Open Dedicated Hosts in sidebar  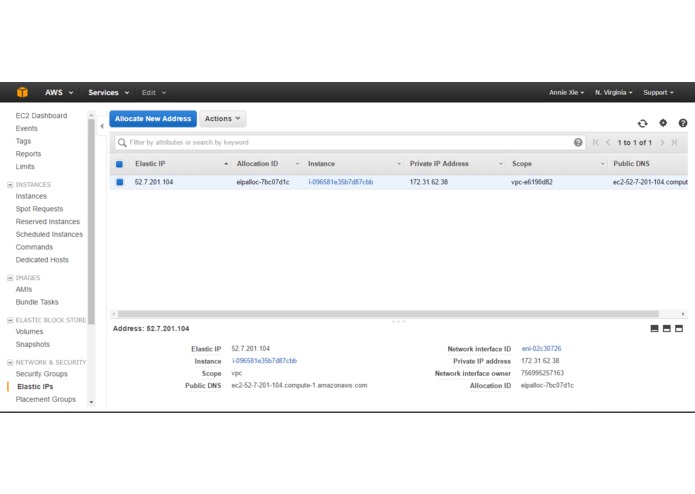pyautogui.click(x=42, y=260)
